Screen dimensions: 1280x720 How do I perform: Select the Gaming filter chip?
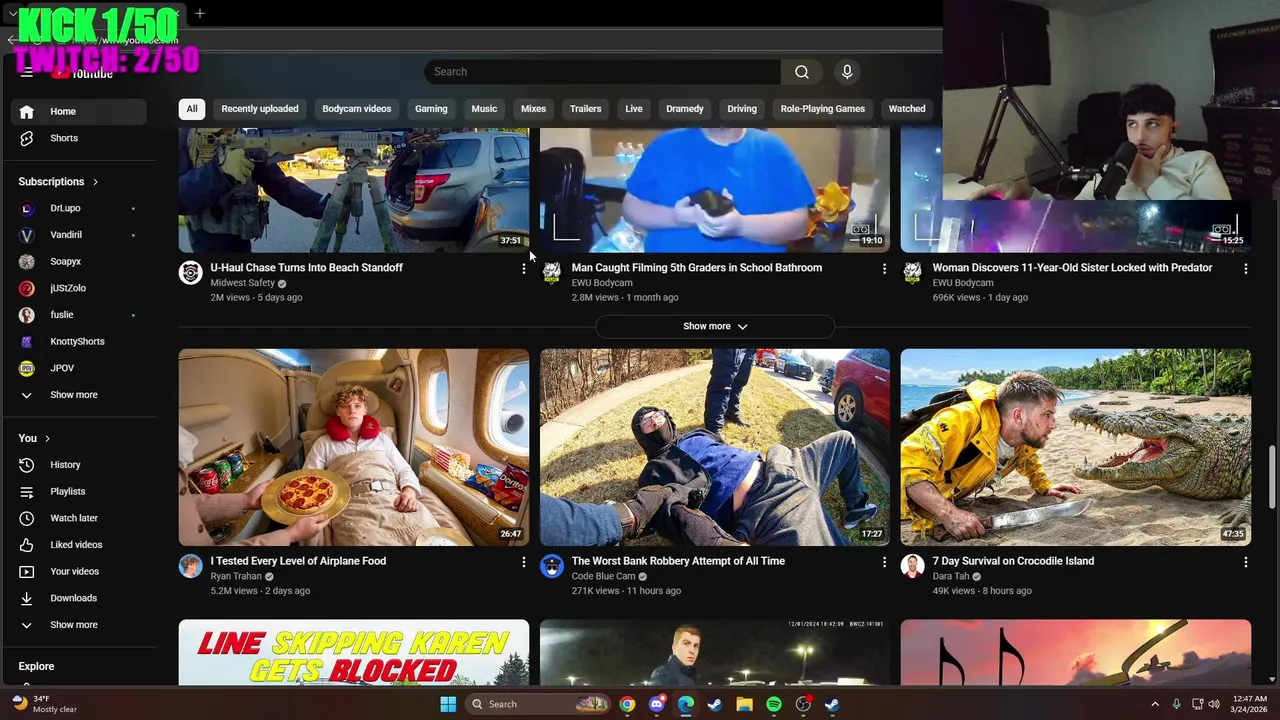click(431, 109)
